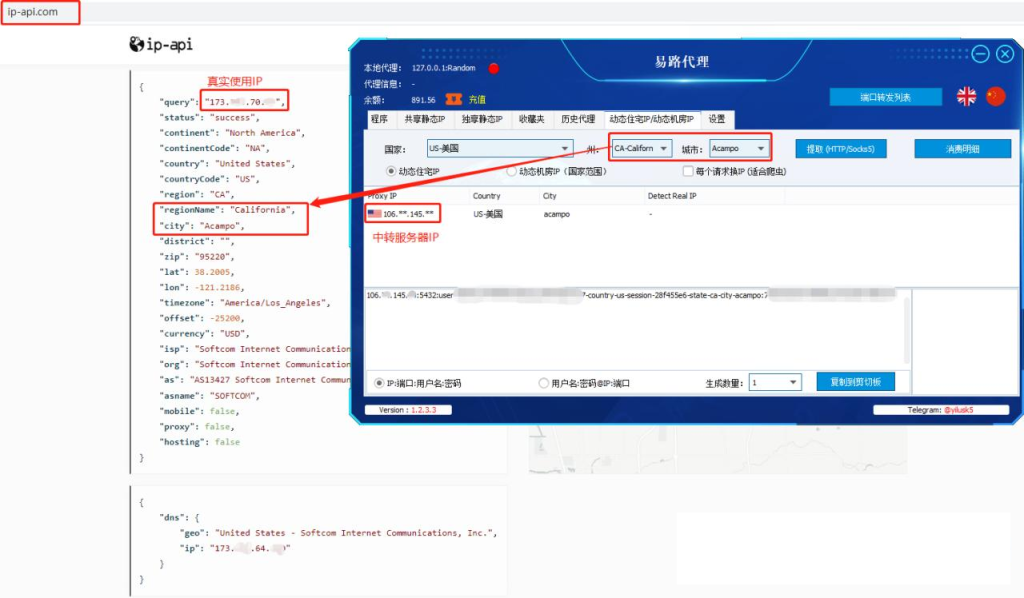Select the 动态机房IP (国家范围) radio option
This screenshot has width=1024, height=598.
point(511,171)
